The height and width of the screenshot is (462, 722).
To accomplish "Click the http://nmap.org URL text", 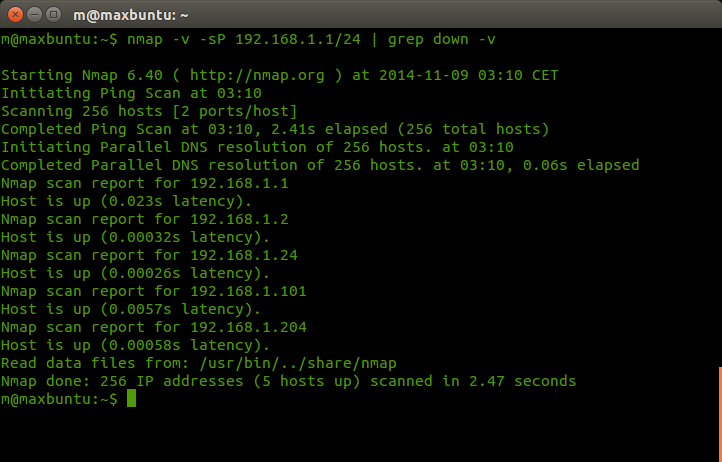I will pyautogui.click(x=257, y=75).
